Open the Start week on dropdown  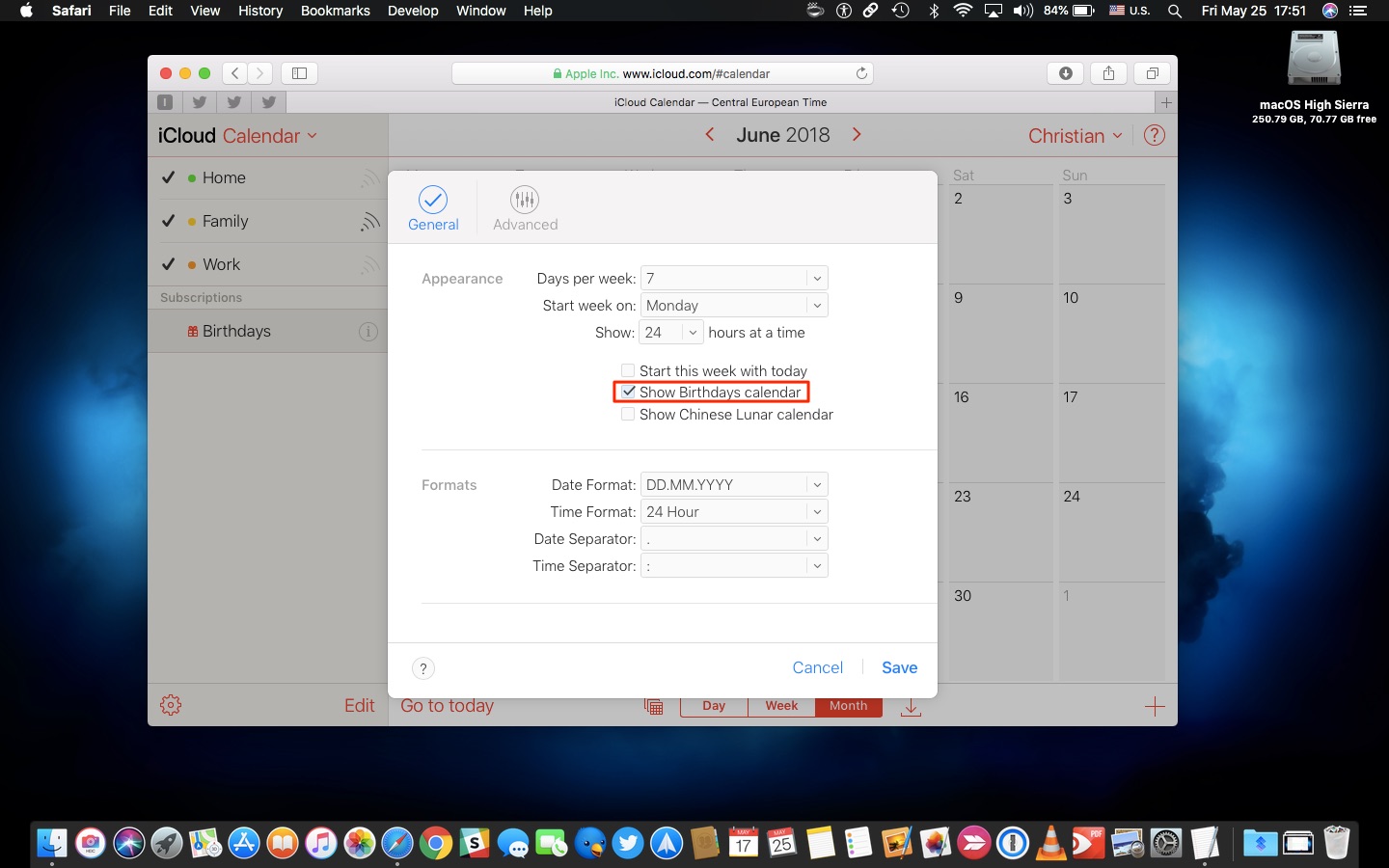pos(734,305)
